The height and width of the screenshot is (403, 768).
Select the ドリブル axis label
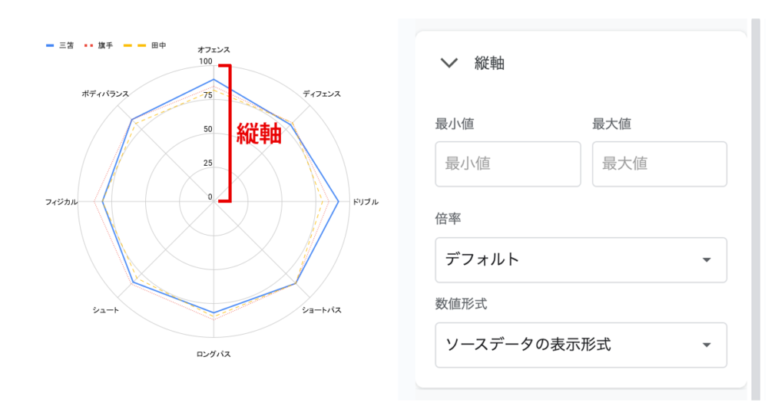click(366, 202)
